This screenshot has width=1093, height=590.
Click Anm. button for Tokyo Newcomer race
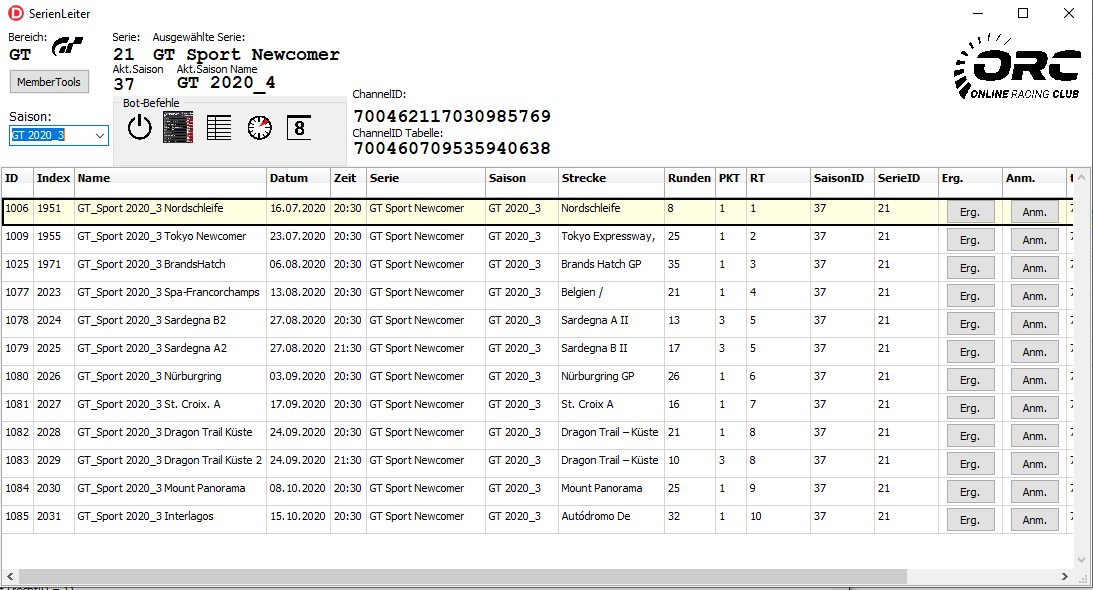pyautogui.click(x=1034, y=240)
